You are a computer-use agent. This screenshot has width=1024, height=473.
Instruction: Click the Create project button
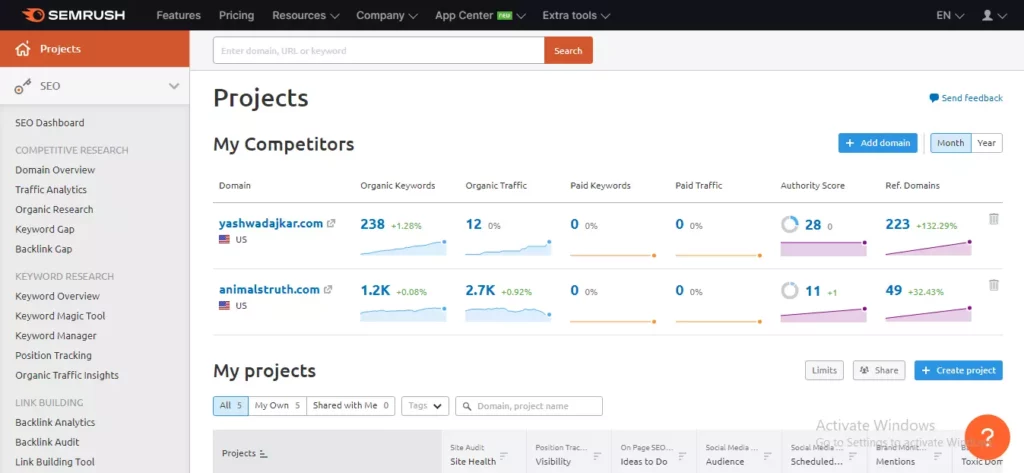click(958, 370)
